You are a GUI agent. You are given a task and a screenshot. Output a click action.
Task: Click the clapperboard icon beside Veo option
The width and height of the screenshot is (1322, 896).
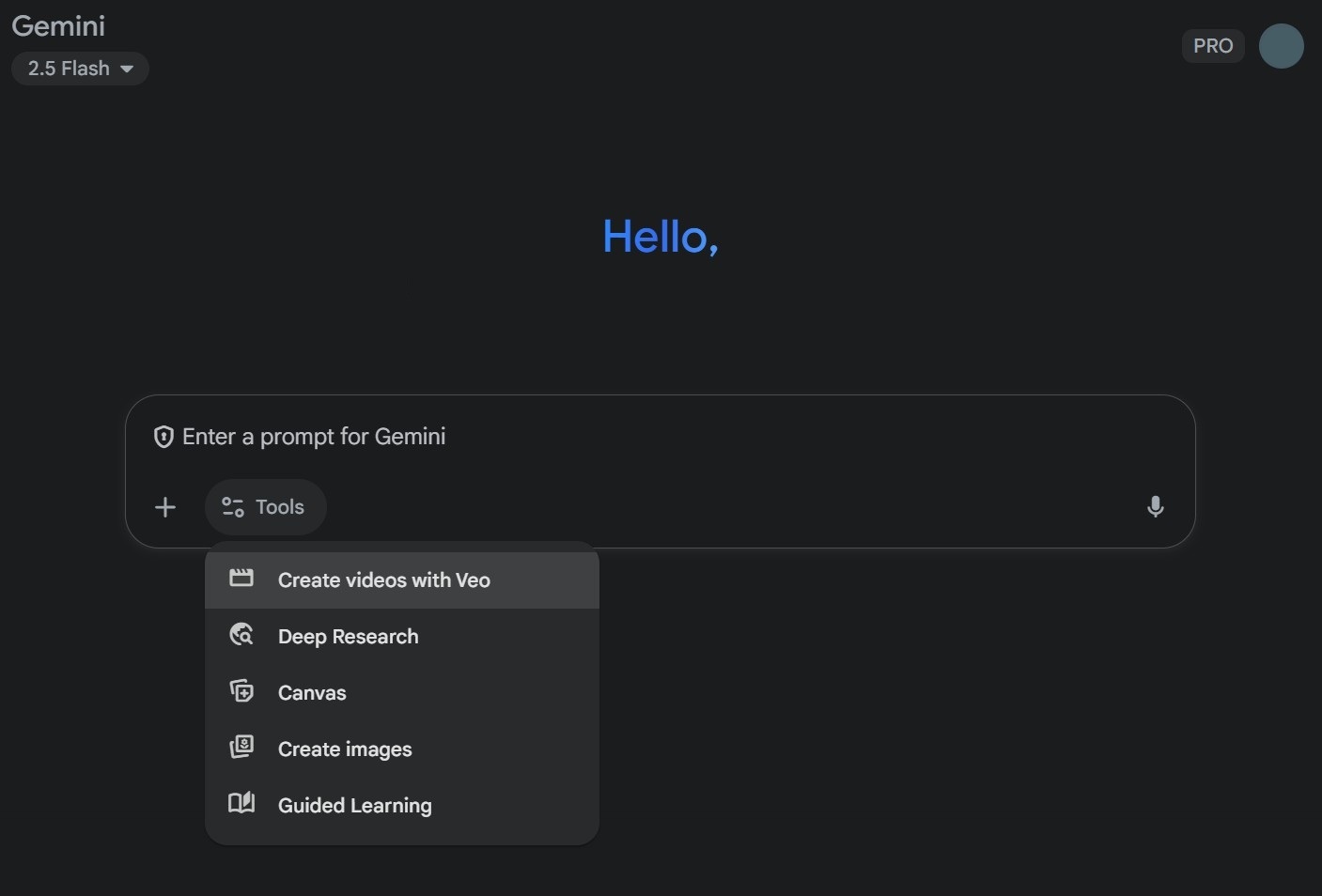pos(241,579)
